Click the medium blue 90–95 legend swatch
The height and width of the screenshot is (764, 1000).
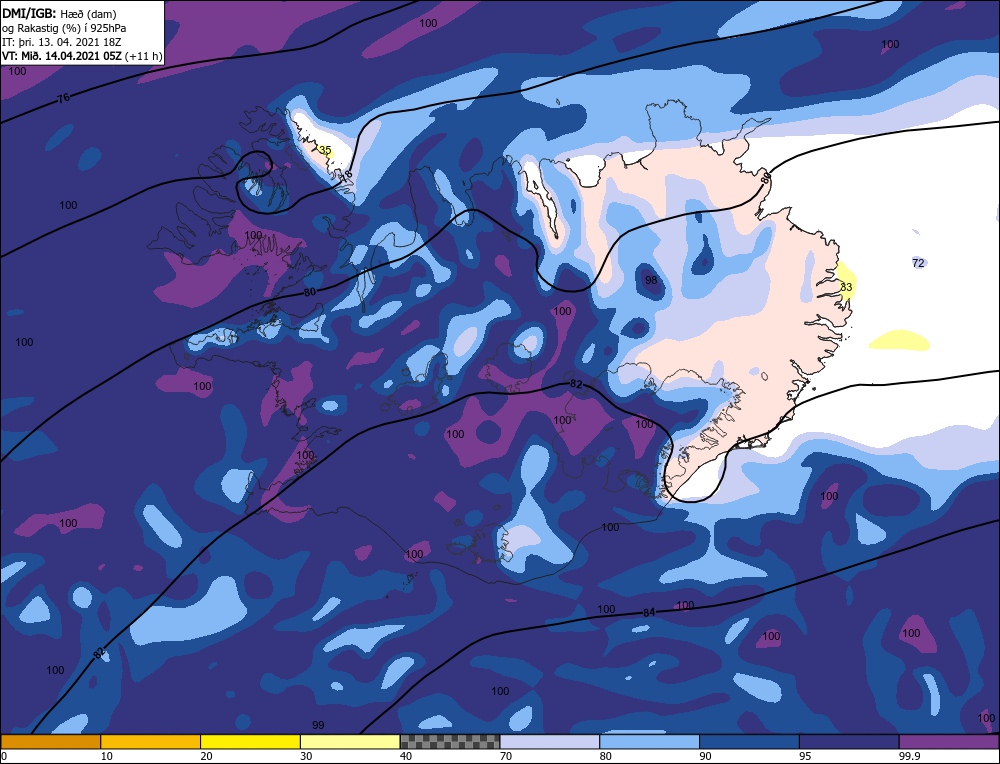749,742
